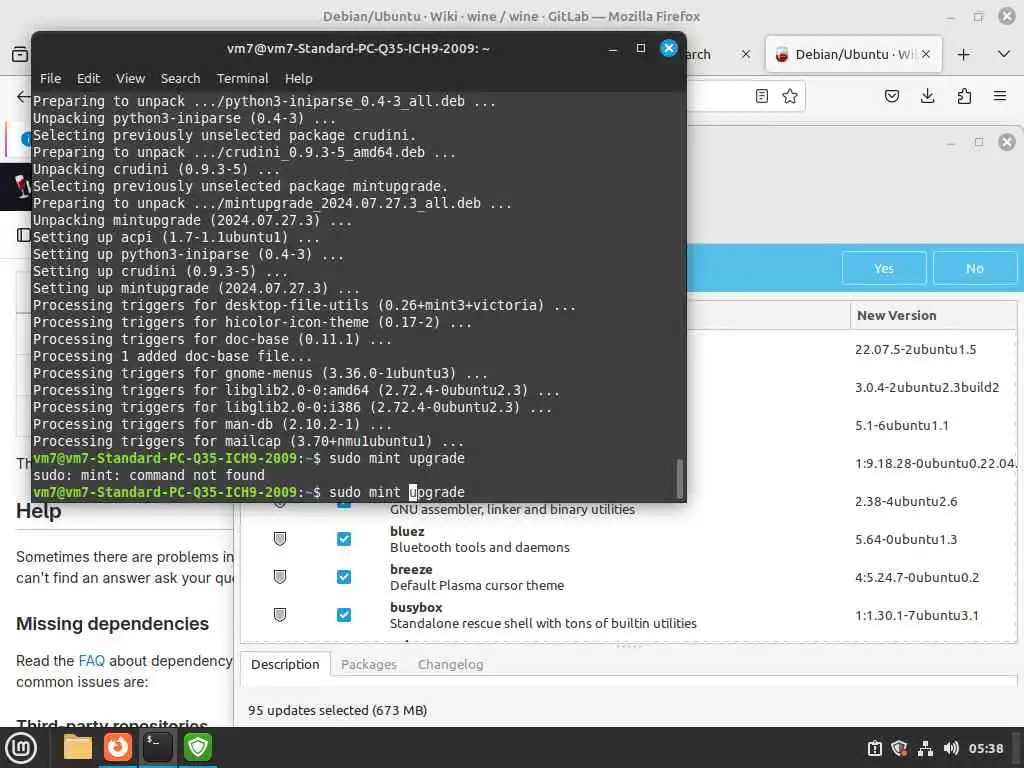Open the Firefox hamburger menu
This screenshot has height=768, width=1024.
tap(1000, 96)
